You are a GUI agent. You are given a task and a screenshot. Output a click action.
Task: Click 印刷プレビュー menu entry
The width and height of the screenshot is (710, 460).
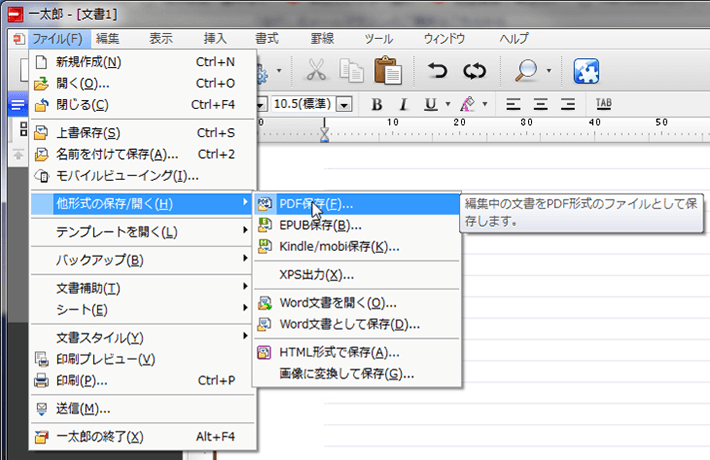tap(105, 358)
